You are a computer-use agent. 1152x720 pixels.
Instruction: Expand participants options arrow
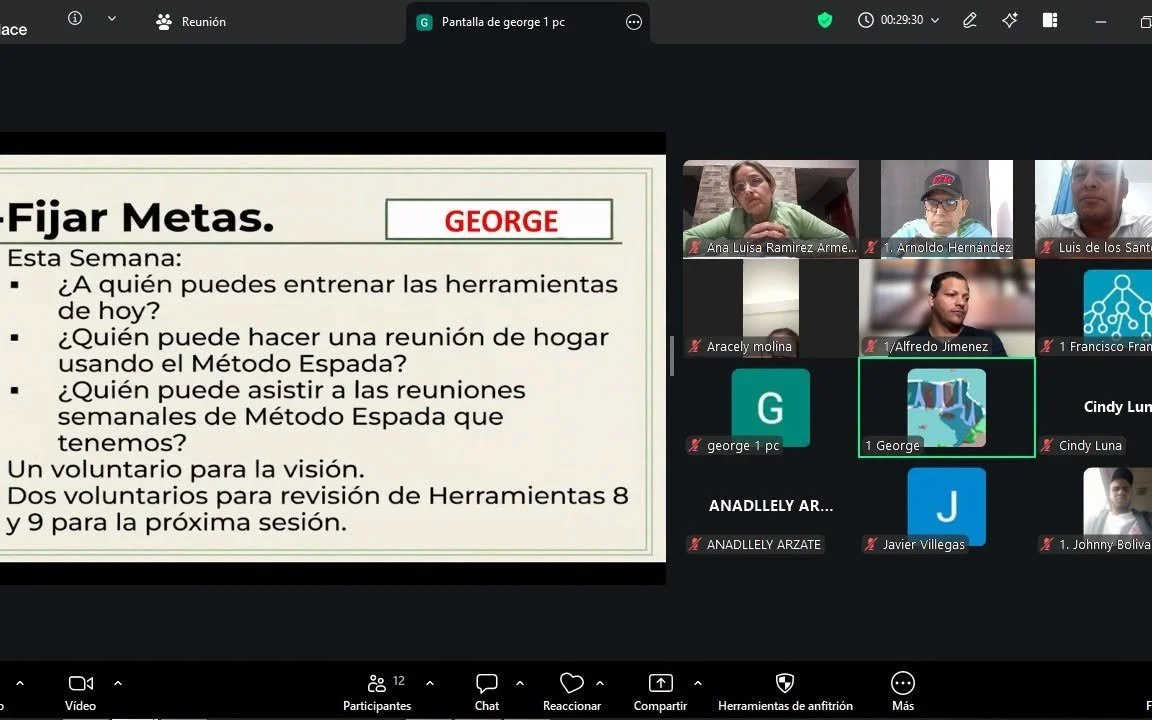(430, 683)
